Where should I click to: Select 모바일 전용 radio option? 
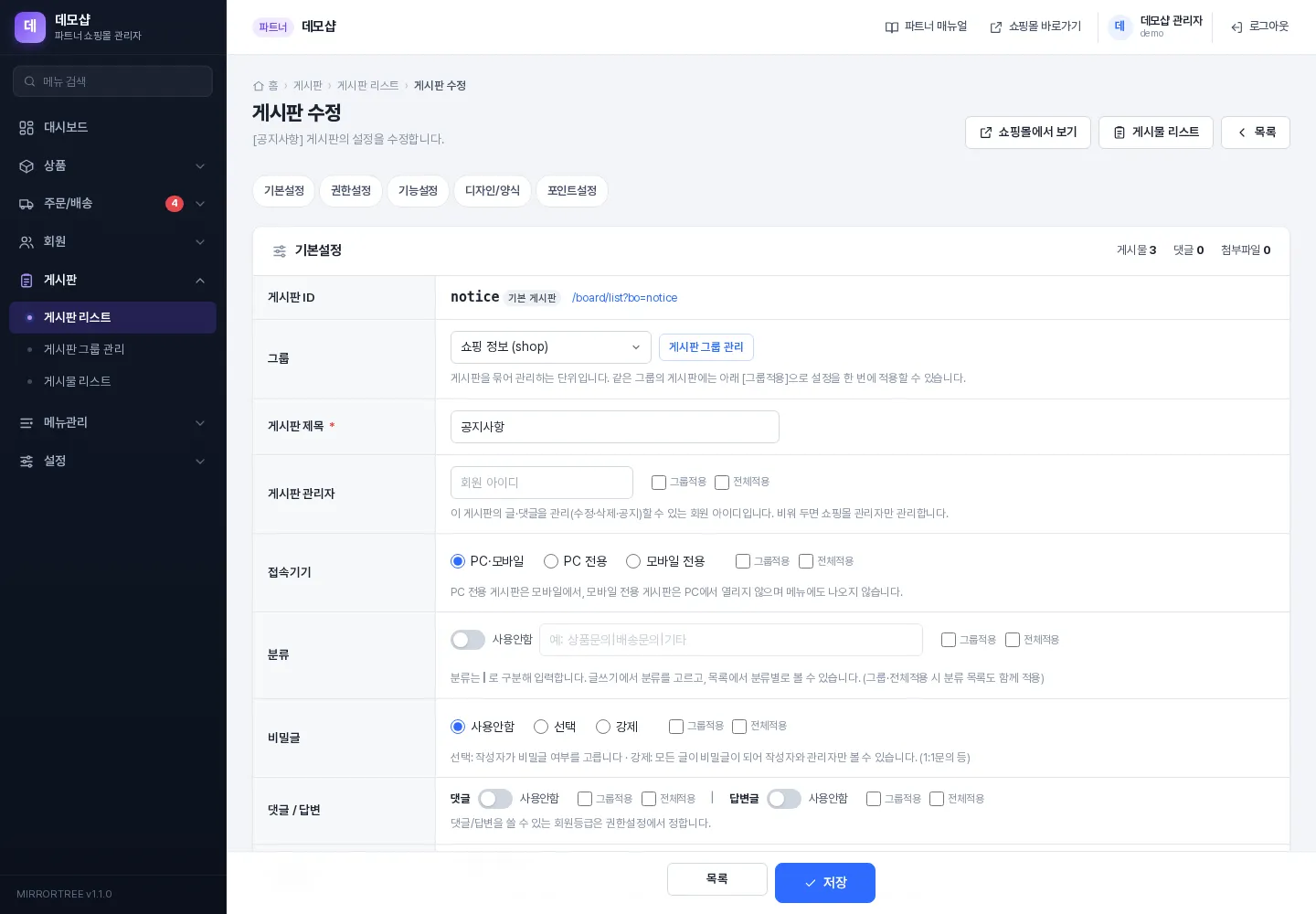click(x=633, y=561)
